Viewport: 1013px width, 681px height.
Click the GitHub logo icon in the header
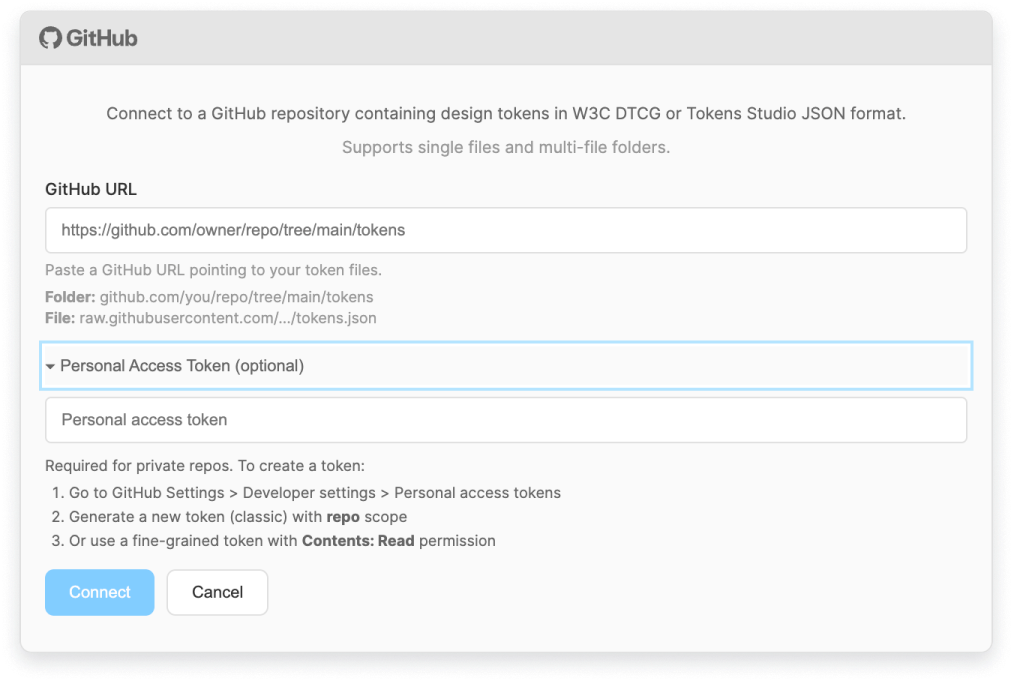pyautogui.click(x=51, y=38)
